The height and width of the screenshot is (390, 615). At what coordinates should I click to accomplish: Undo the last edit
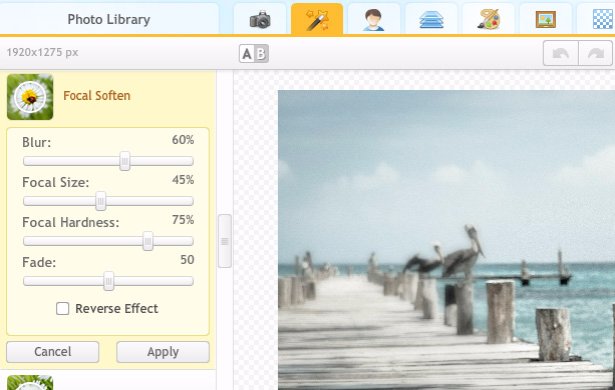(x=560, y=53)
